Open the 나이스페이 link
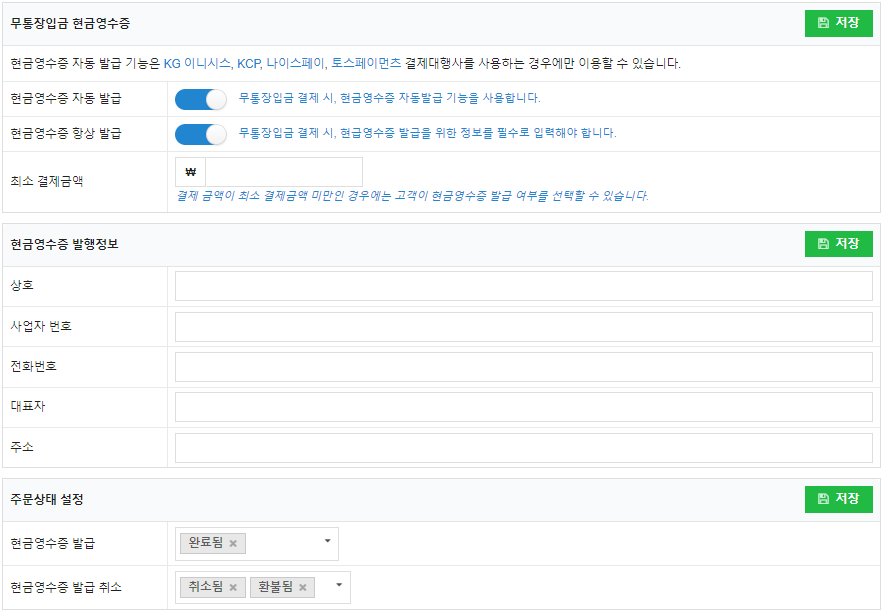This screenshot has height=614, width=884. click(295, 63)
